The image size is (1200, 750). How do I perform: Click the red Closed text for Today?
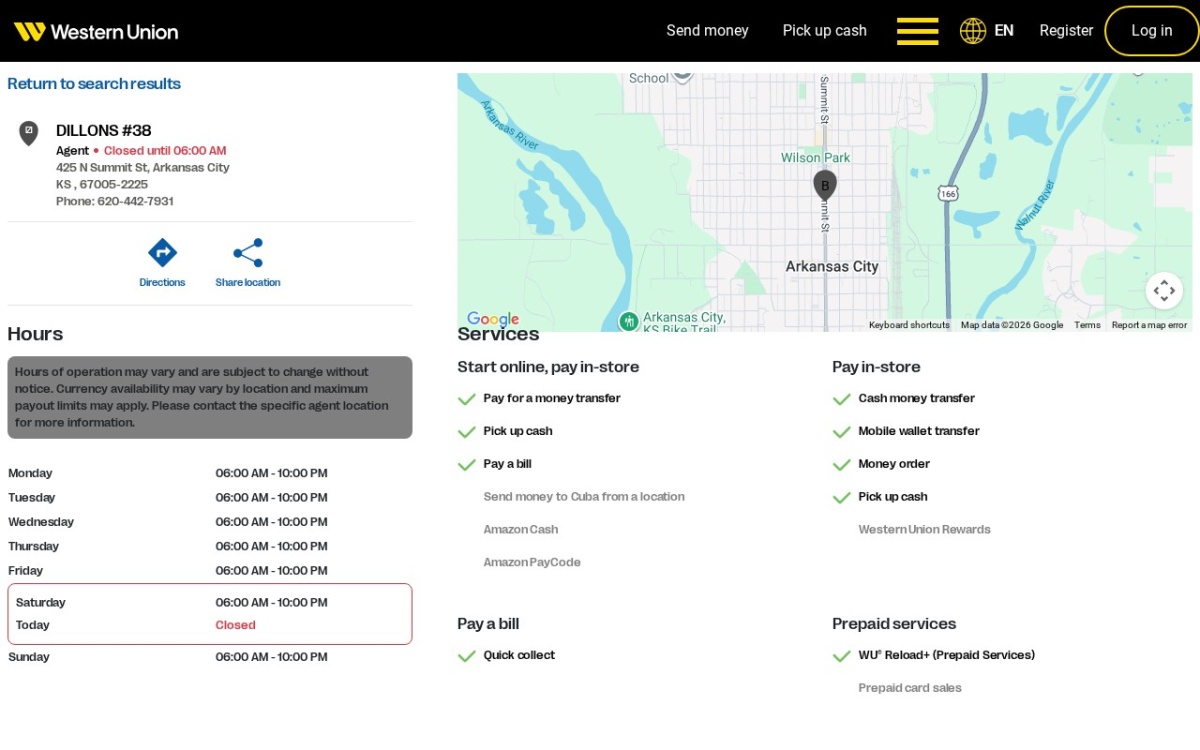(x=235, y=625)
